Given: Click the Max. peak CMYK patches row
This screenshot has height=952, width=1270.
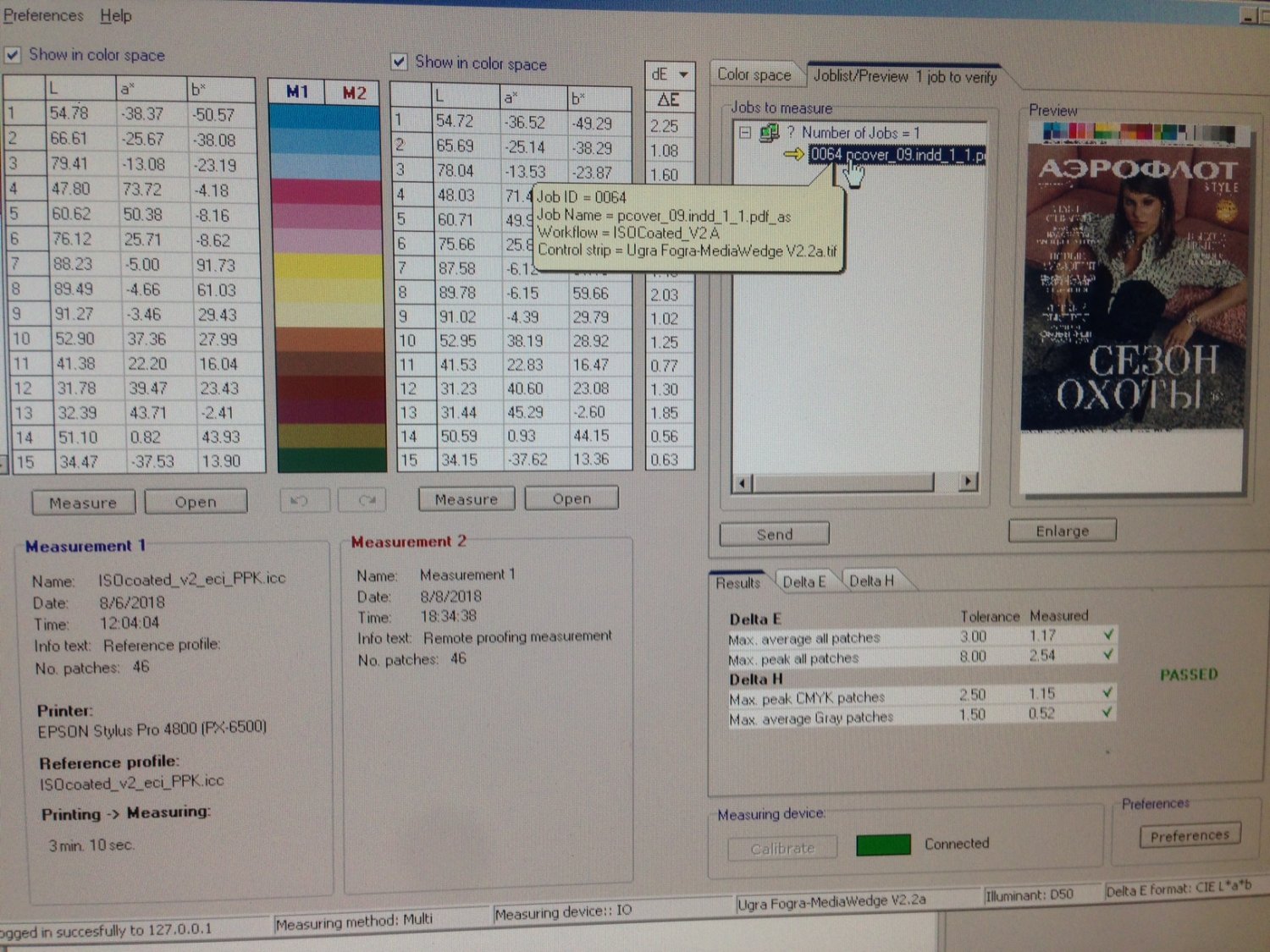Looking at the screenshot, I should pyautogui.click(x=921, y=696).
